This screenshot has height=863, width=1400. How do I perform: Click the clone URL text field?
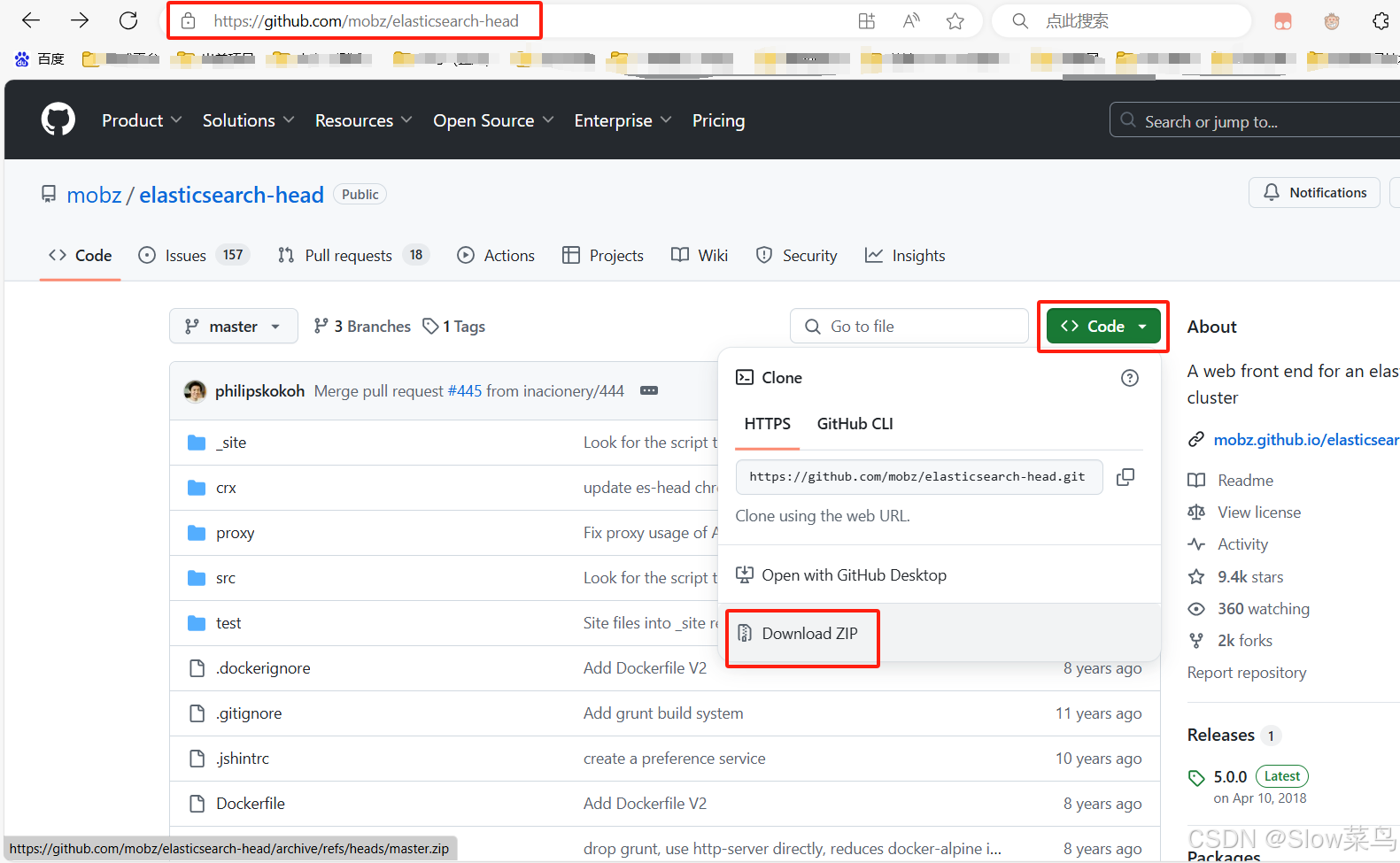918,477
